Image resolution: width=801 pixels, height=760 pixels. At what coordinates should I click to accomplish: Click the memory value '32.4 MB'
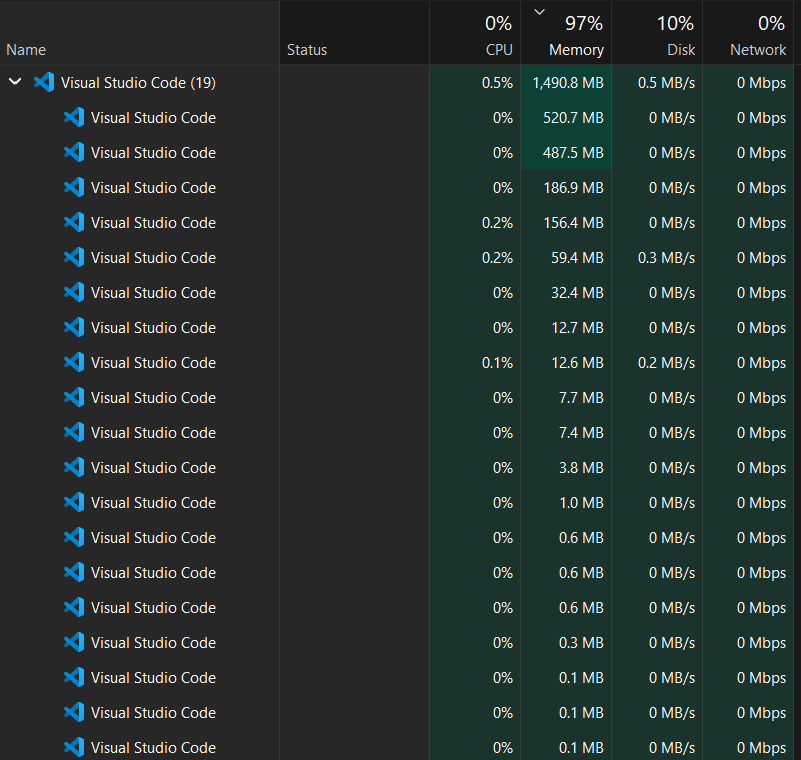(x=577, y=292)
